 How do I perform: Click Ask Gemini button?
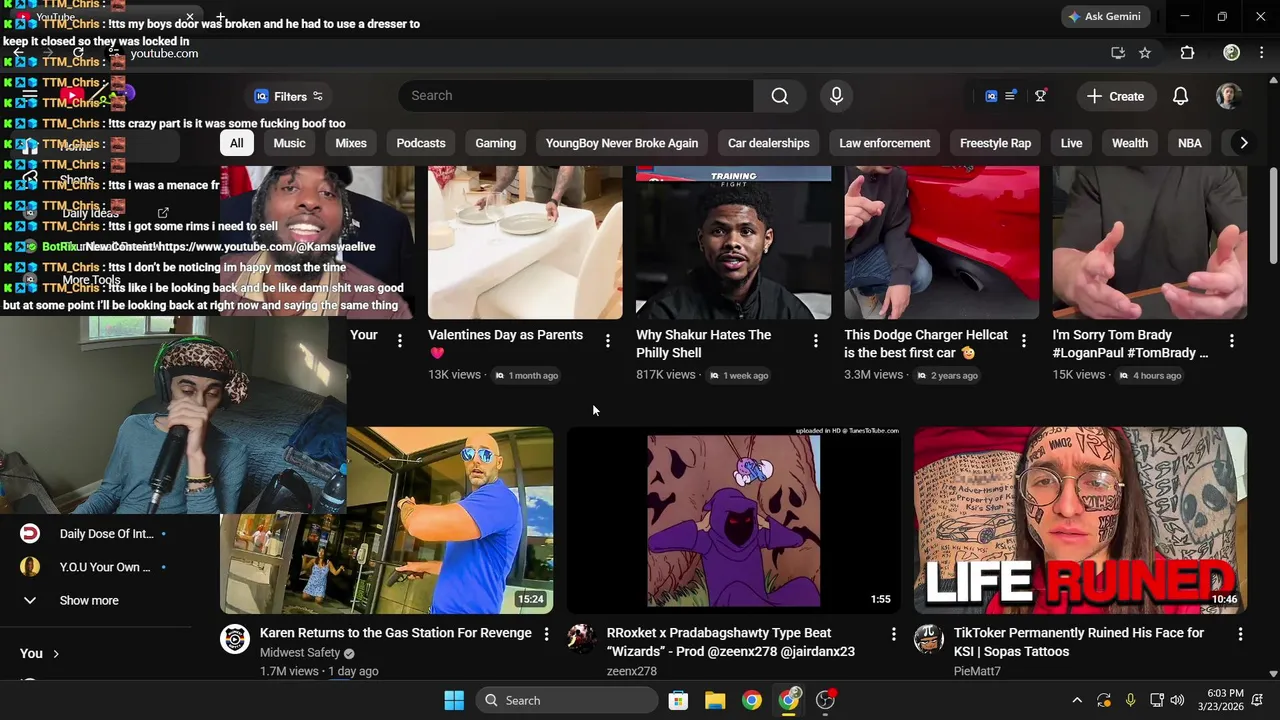coord(1104,16)
